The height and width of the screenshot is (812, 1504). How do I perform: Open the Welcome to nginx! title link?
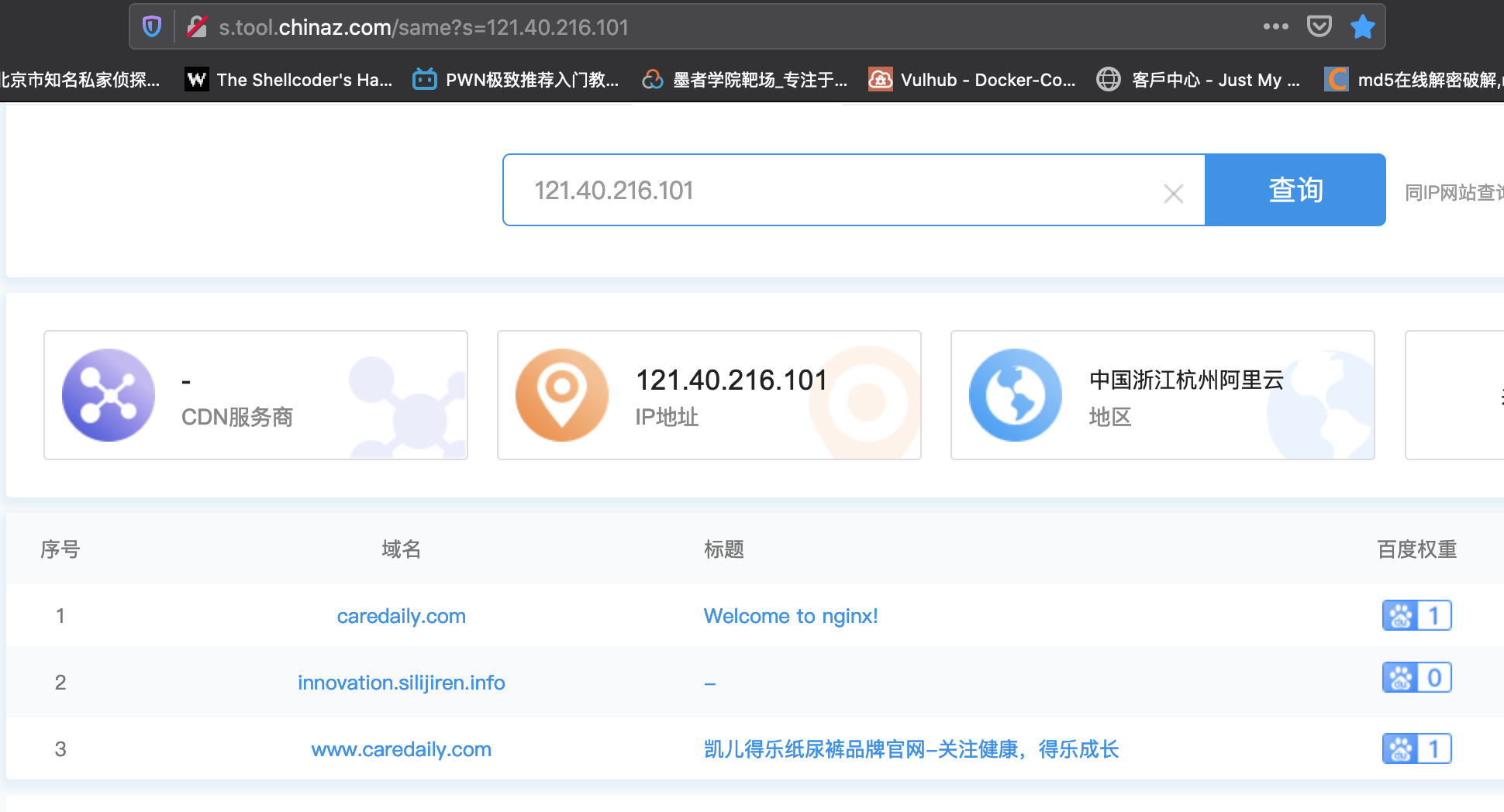point(791,616)
